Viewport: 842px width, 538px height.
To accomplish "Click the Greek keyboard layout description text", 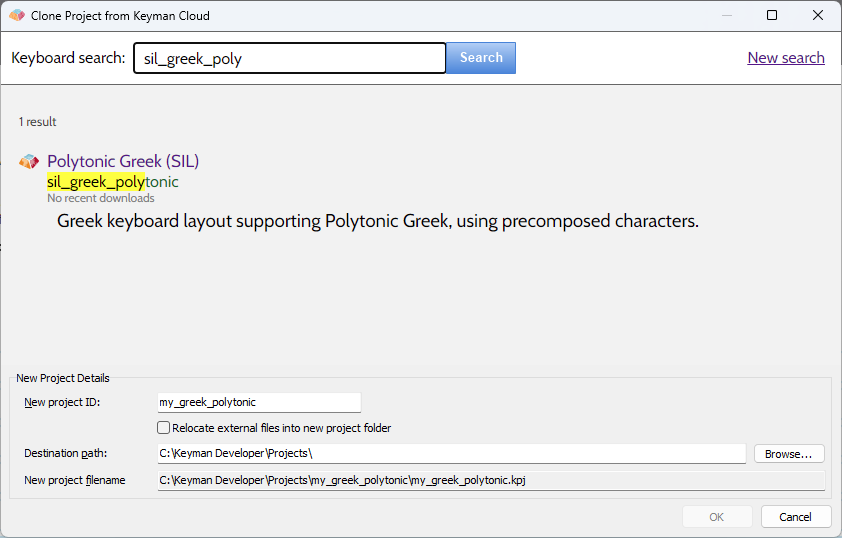I will click(378, 221).
